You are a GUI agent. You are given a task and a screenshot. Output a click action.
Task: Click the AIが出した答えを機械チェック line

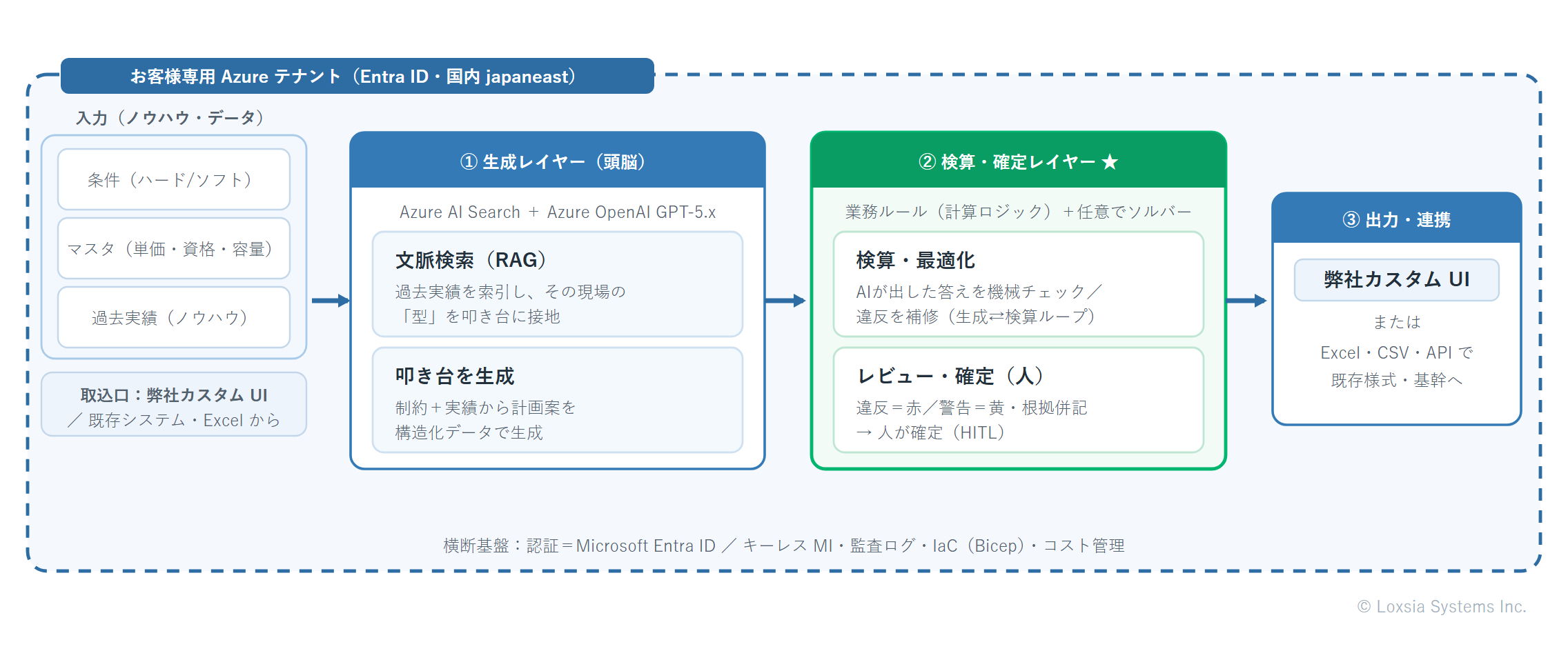(979, 292)
